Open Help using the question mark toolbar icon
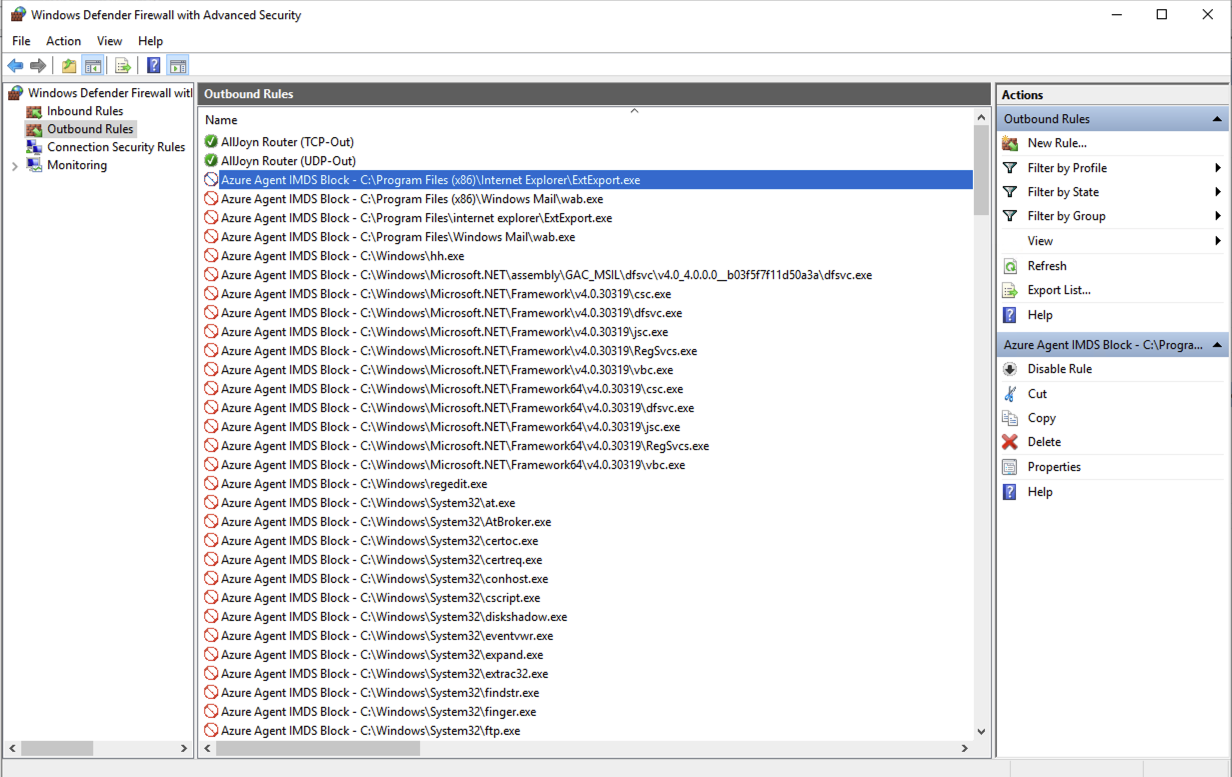The image size is (1232, 777). (152, 65)
